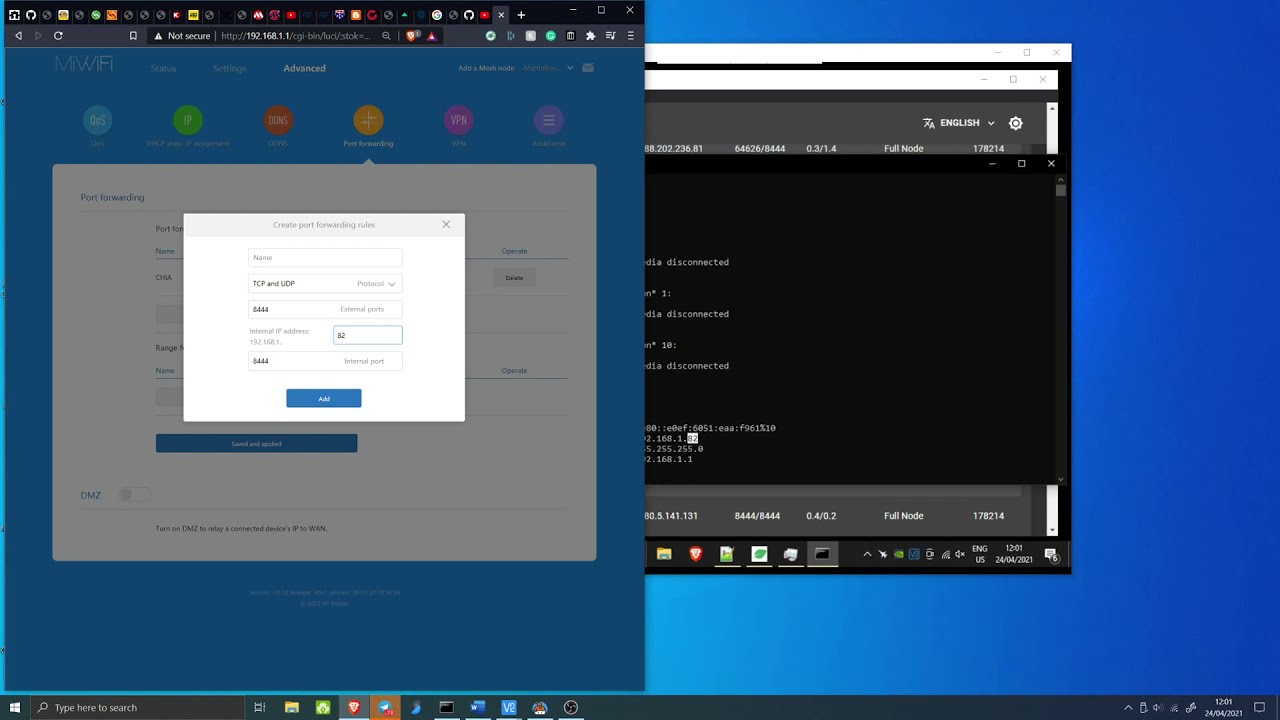Viewport: 1280px width, 720px height.
Task: Switch to the Status tab in MiWiFi
Action: [163, 68]
